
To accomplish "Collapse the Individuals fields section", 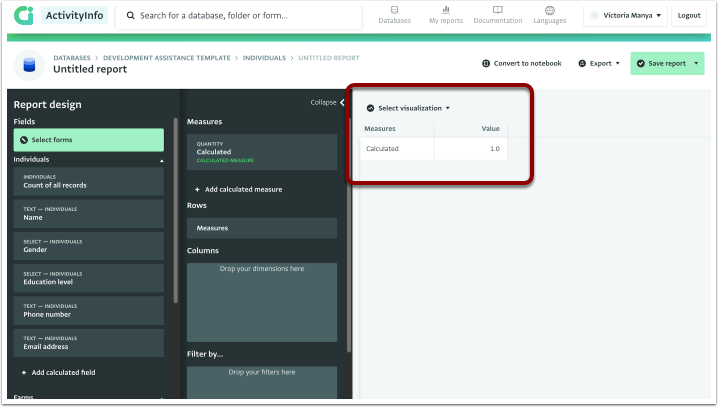I will (162, 161).
